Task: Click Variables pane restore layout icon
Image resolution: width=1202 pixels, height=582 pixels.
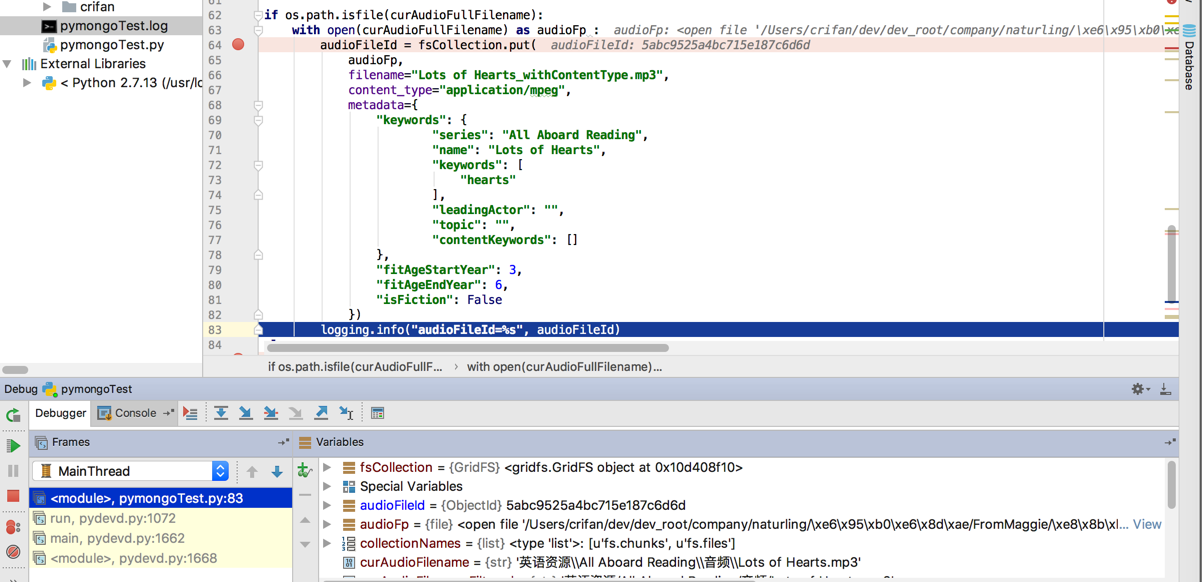Action: [x=1169, y=442]
